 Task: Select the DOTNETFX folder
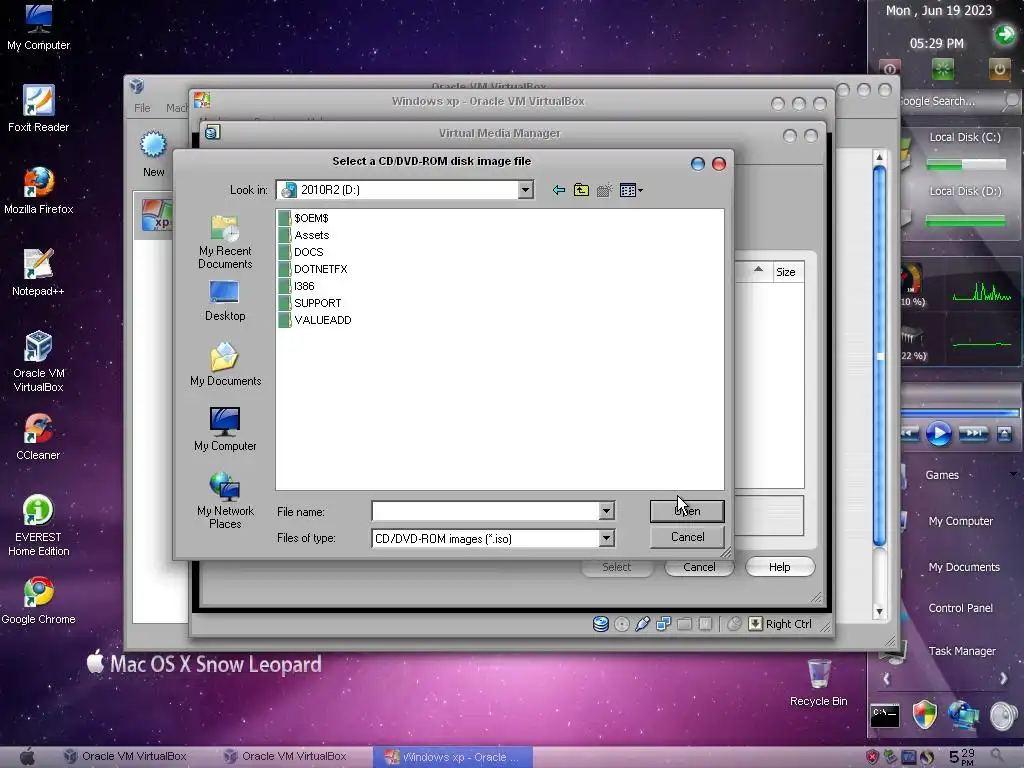(x=313, y=269)
